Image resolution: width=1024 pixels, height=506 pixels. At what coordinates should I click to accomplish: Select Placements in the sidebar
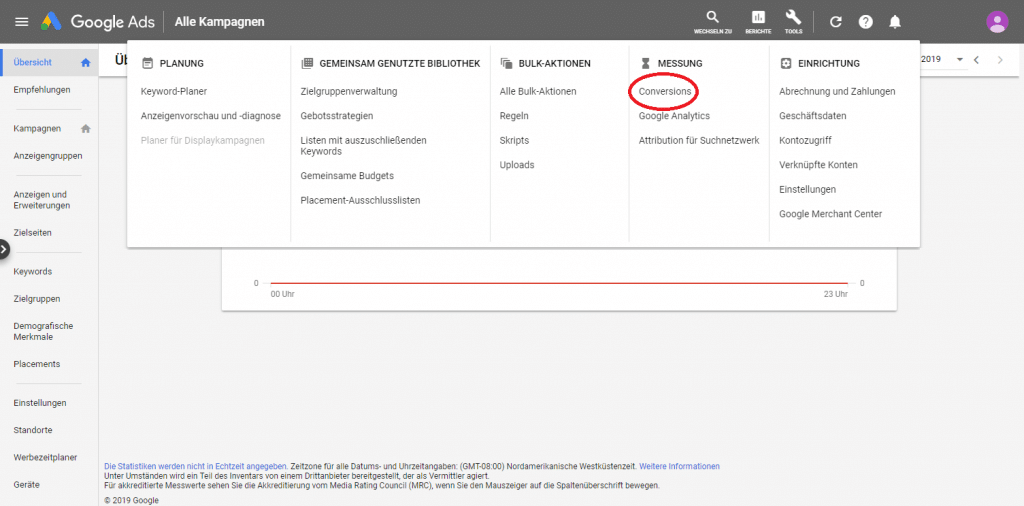click(37, 364)
